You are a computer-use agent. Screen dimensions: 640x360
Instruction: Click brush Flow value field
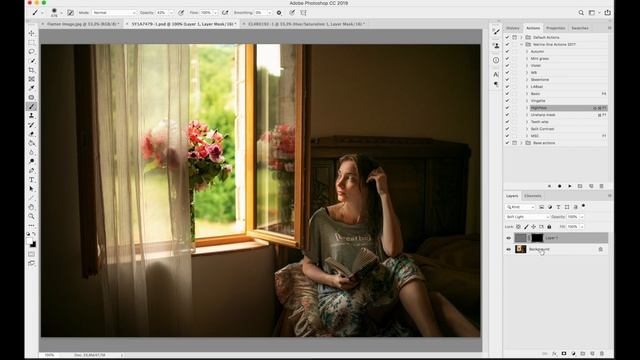coord(207,13)
